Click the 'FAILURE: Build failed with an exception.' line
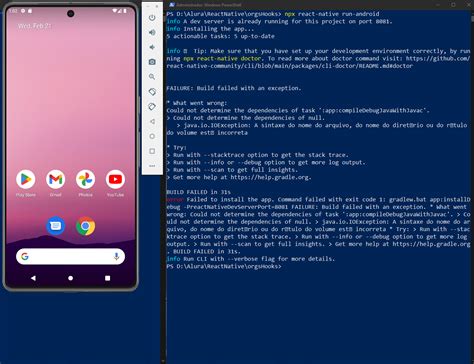 pyautogui.click(x=234, y=88)
